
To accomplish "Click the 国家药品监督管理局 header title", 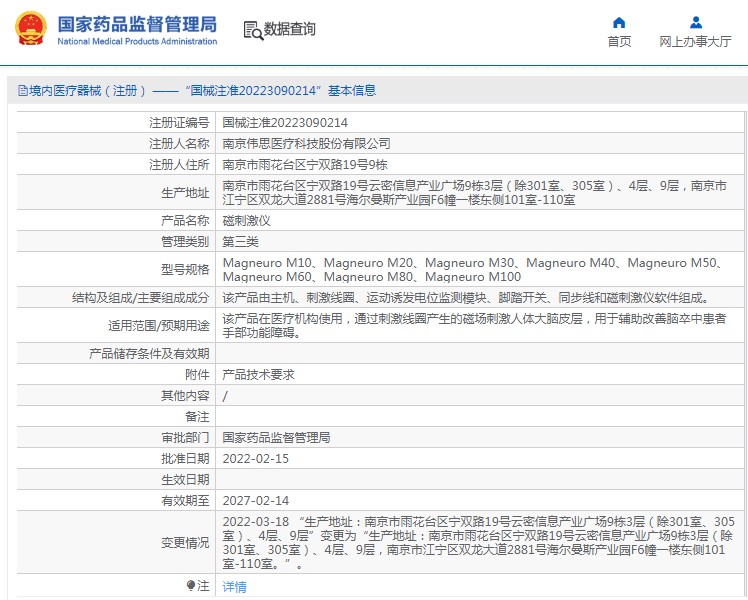I will pyautogui.click(x=137, y=24).
